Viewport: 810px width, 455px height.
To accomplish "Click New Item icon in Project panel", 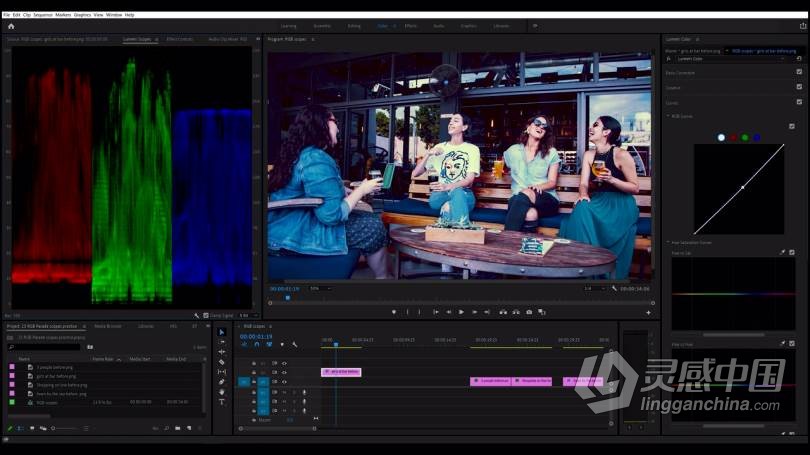I will [189, 428].
